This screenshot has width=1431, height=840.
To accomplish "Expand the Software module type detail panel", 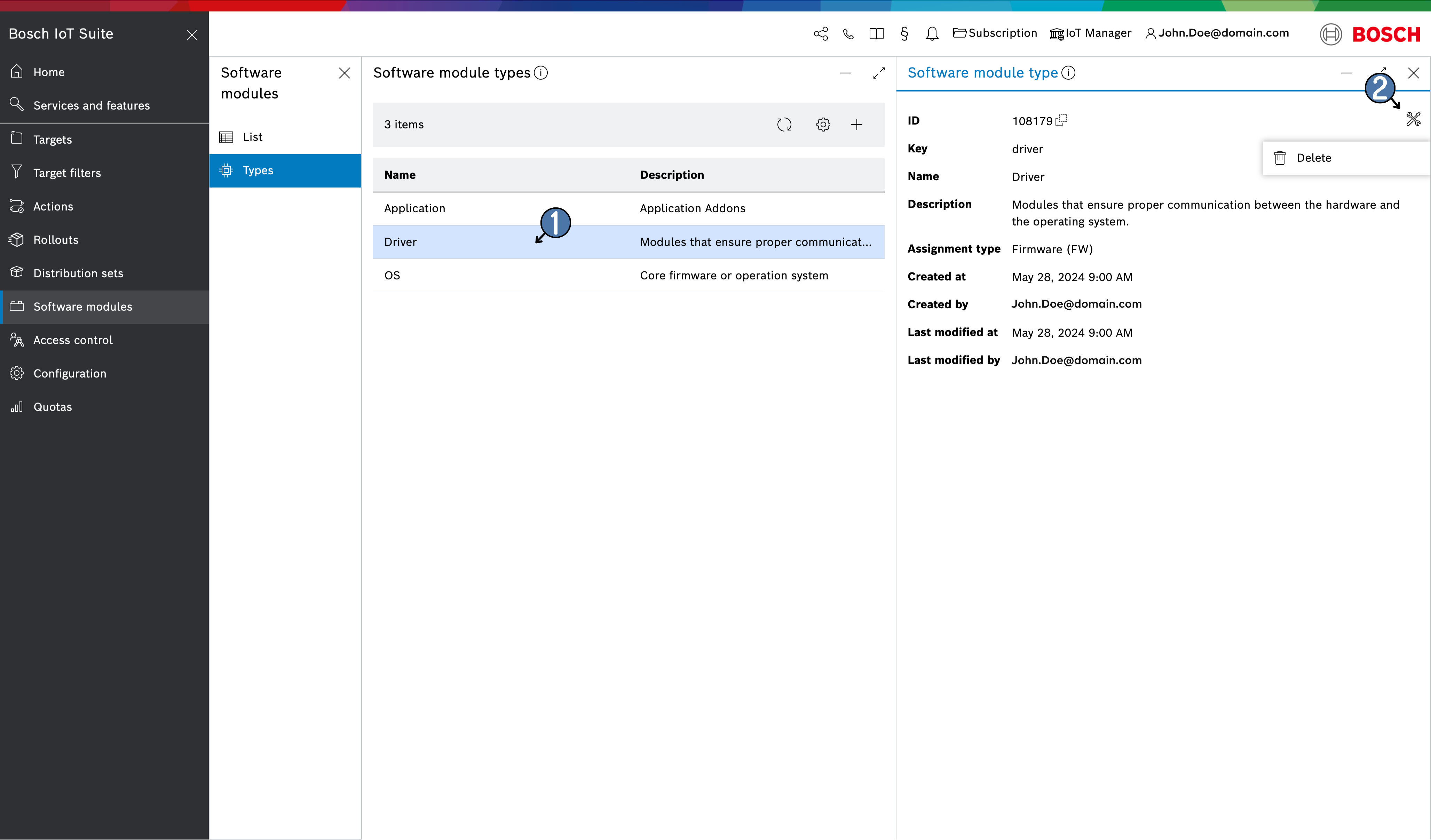I will tap(1381, 72).
